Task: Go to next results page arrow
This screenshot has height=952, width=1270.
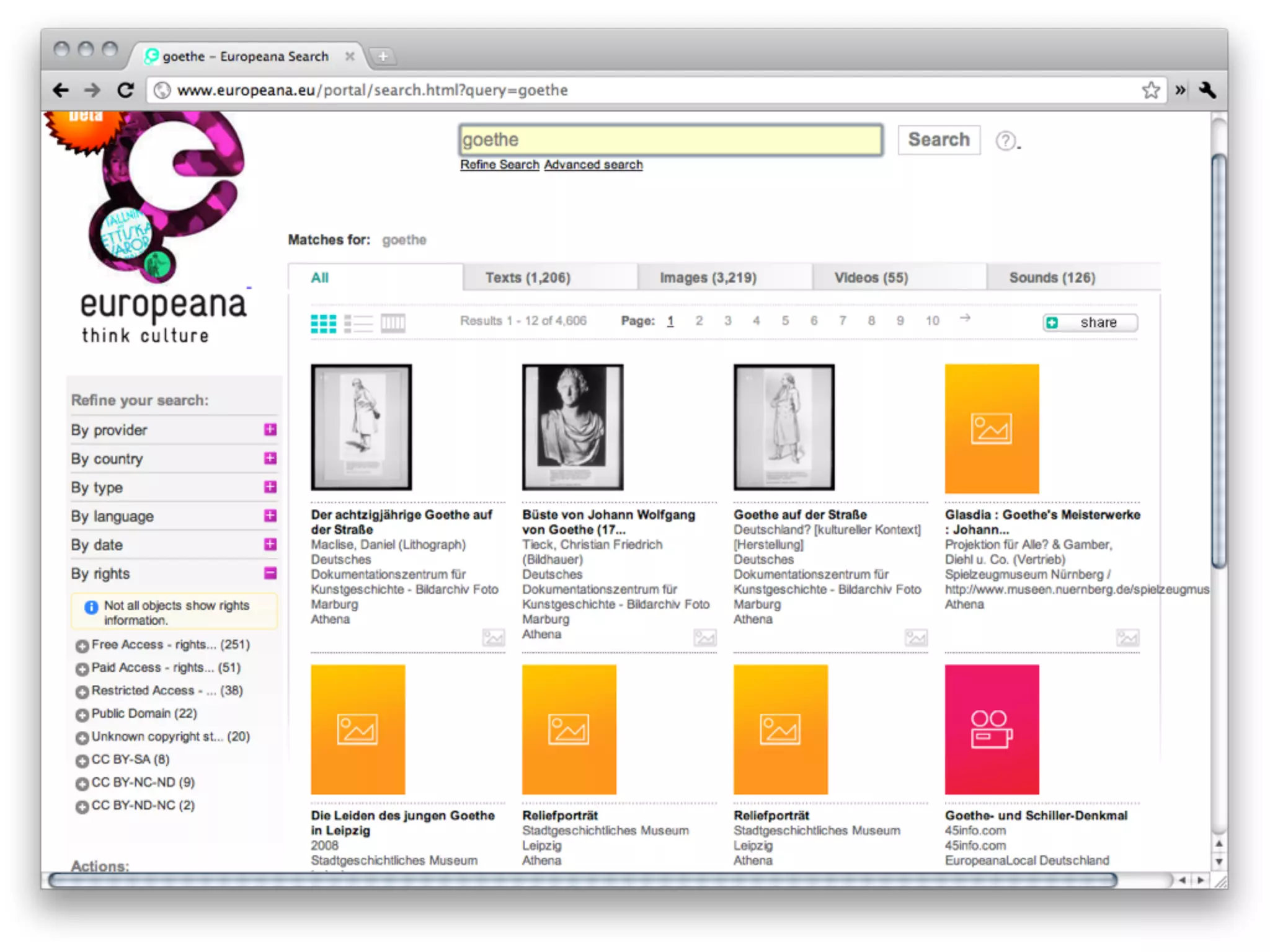Action: (x=965, y=319)
